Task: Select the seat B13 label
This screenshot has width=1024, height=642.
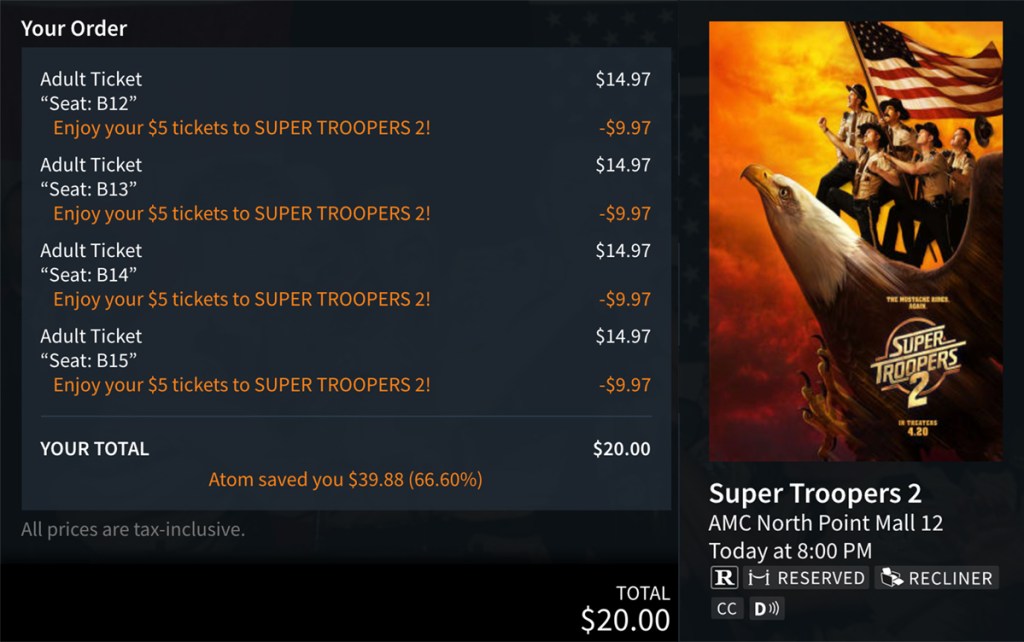Action: pyautogui.click(x=88, y=189)
